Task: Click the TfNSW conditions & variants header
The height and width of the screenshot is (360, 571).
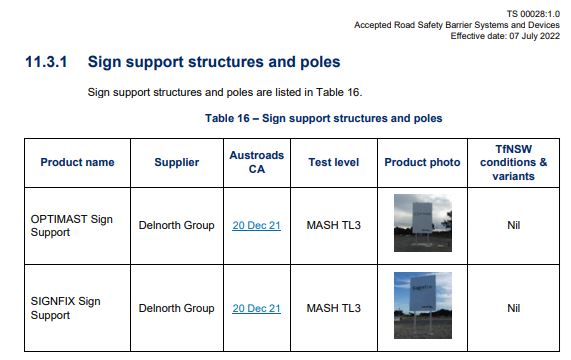Action: [513, 162]
